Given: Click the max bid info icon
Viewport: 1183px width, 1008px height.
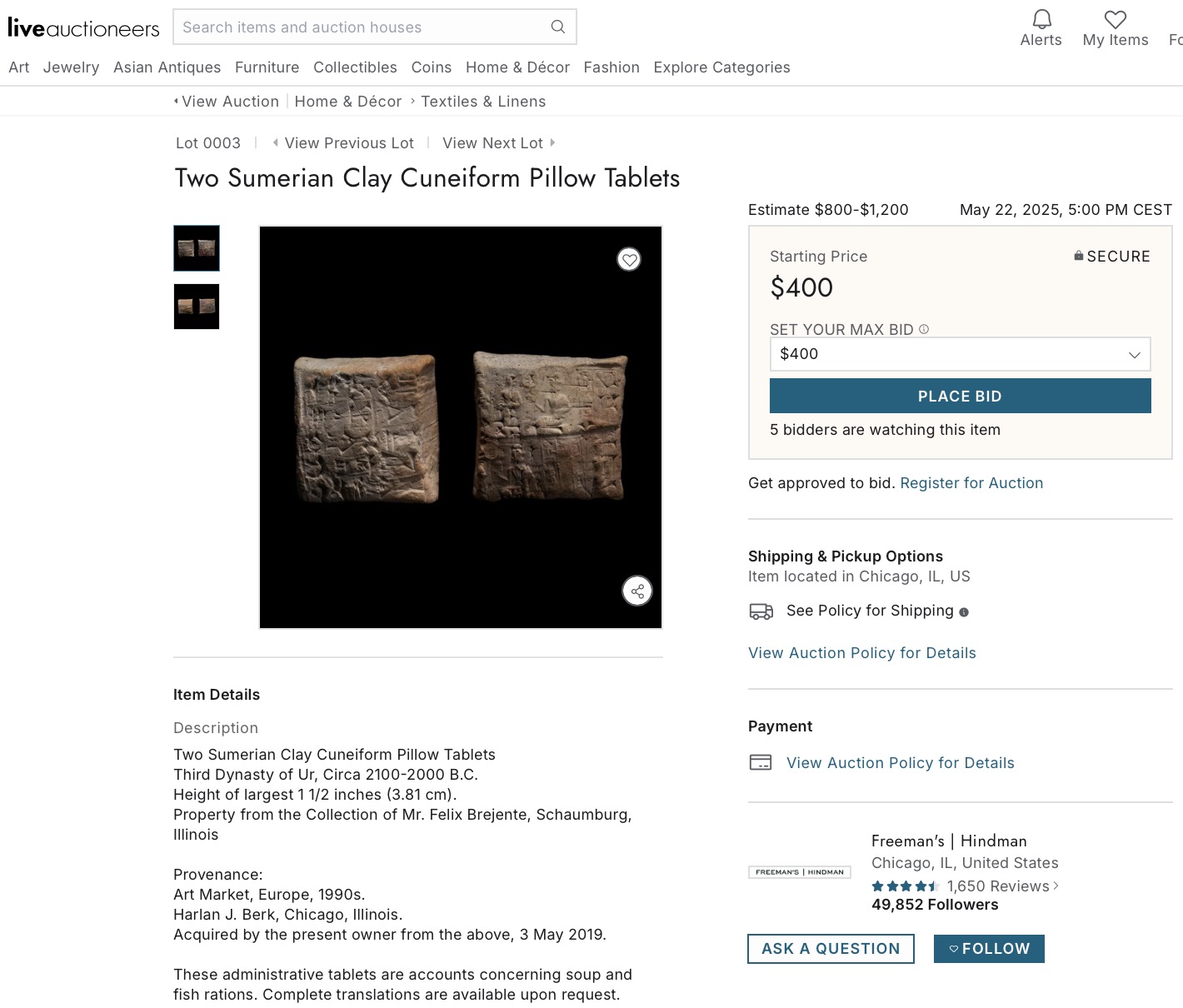Looking at the screenshot, I should (924, 329).
